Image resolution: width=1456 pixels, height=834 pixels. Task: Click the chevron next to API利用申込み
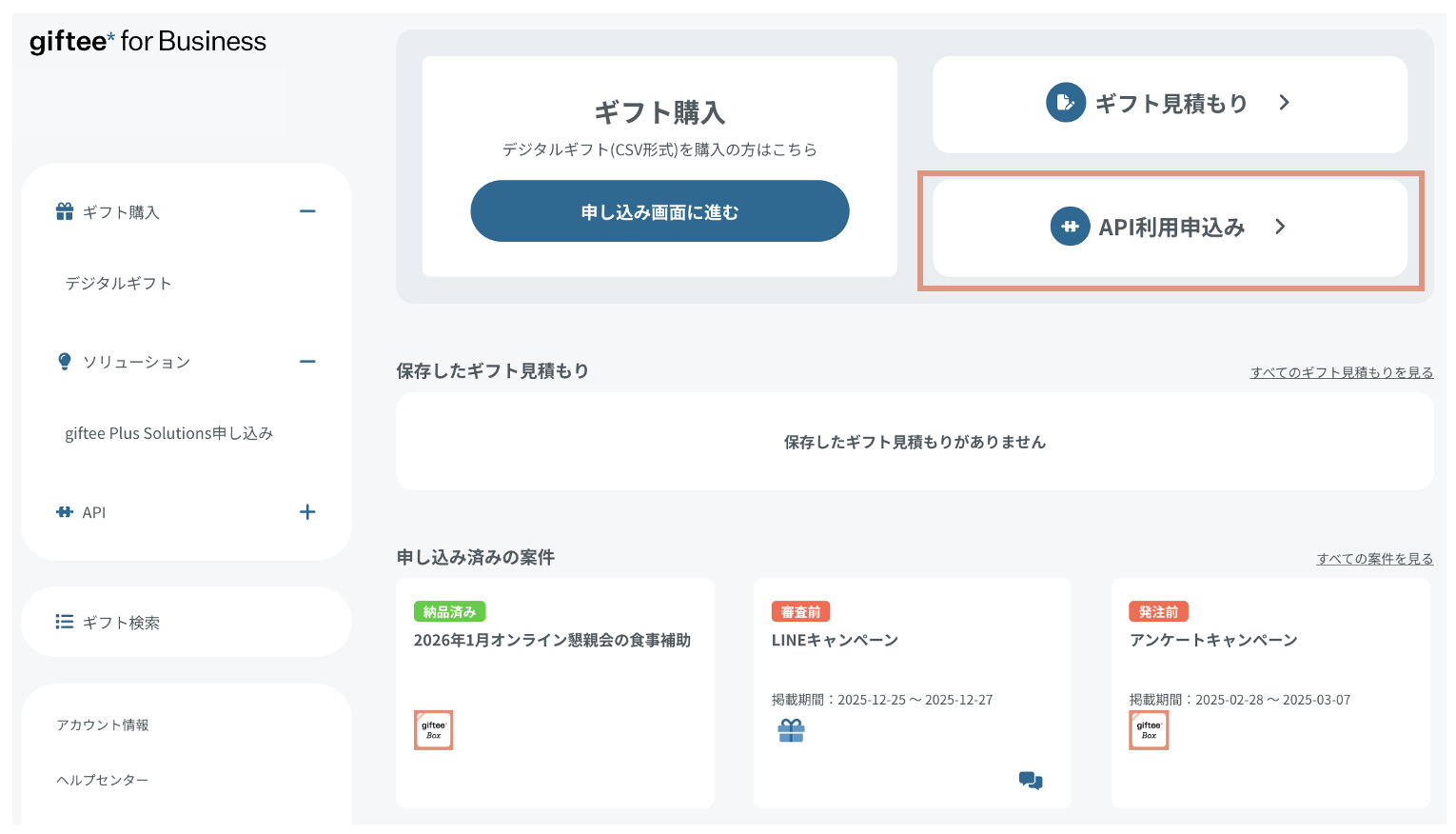coord(1280,227)
